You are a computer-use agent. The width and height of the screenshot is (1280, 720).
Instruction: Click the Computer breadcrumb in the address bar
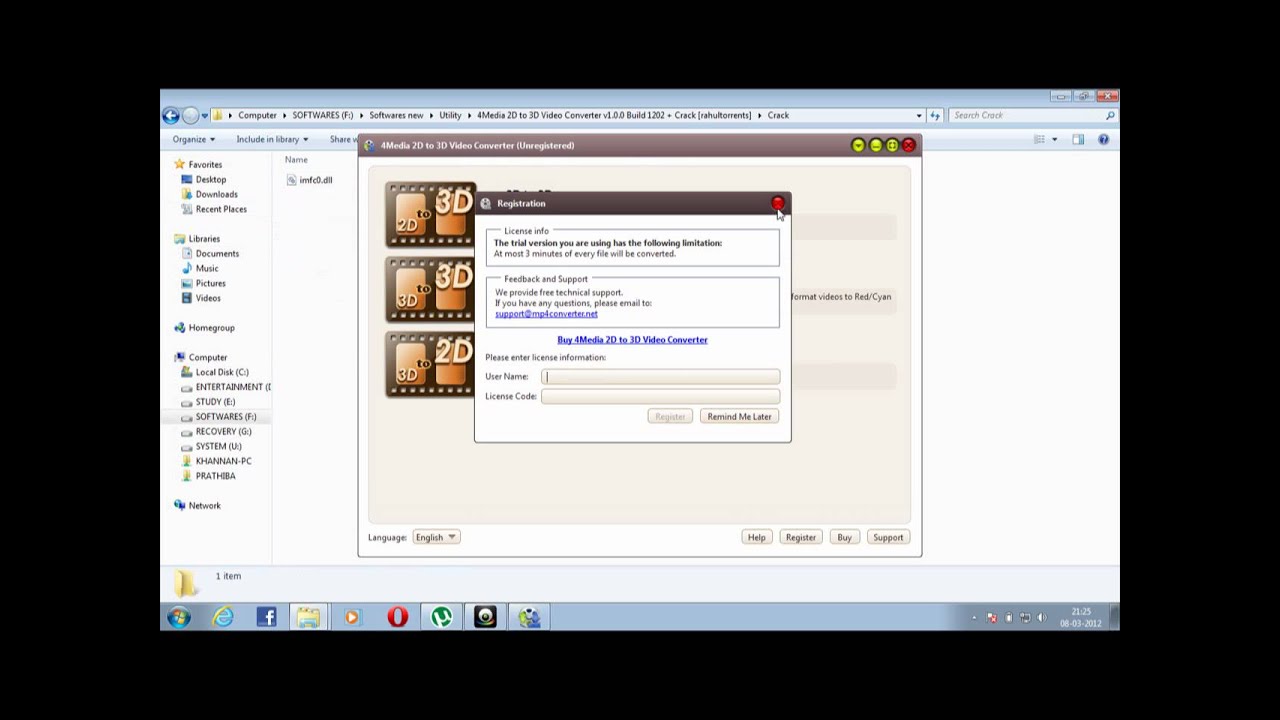(x=257, y=116)
